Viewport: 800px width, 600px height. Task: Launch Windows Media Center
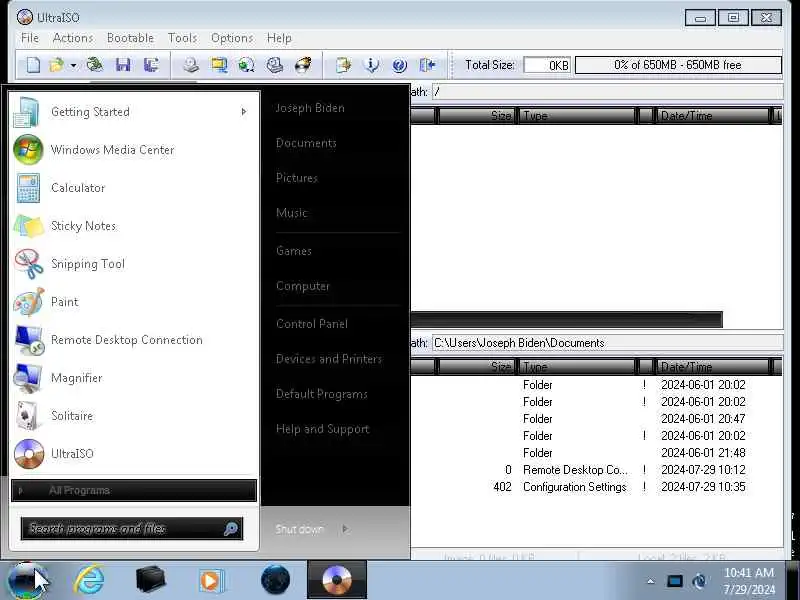pyautogui.click(x=134, y=150)
